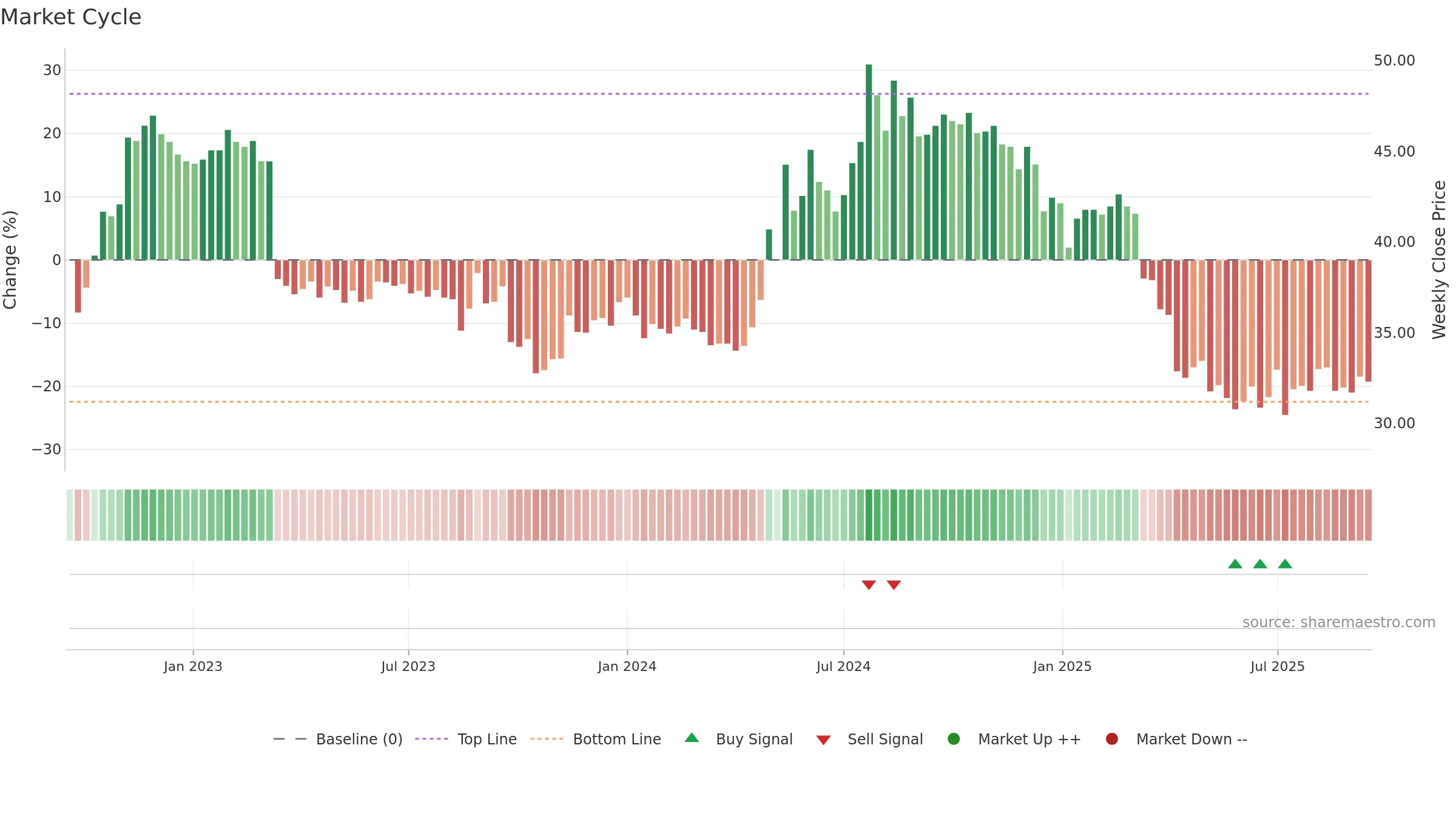Viewport: 1456px width, 819px height.
Task: Click the Market Down -- red circle icon
Action: pyautogui.click(x=1112, y=739)
